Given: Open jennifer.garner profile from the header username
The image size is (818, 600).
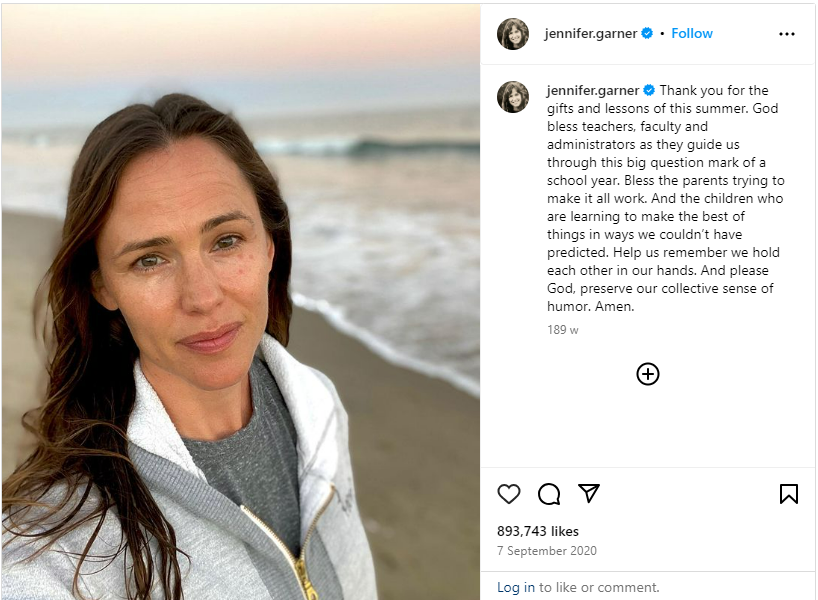Looking at the screenshot, I should coord(591,34).
